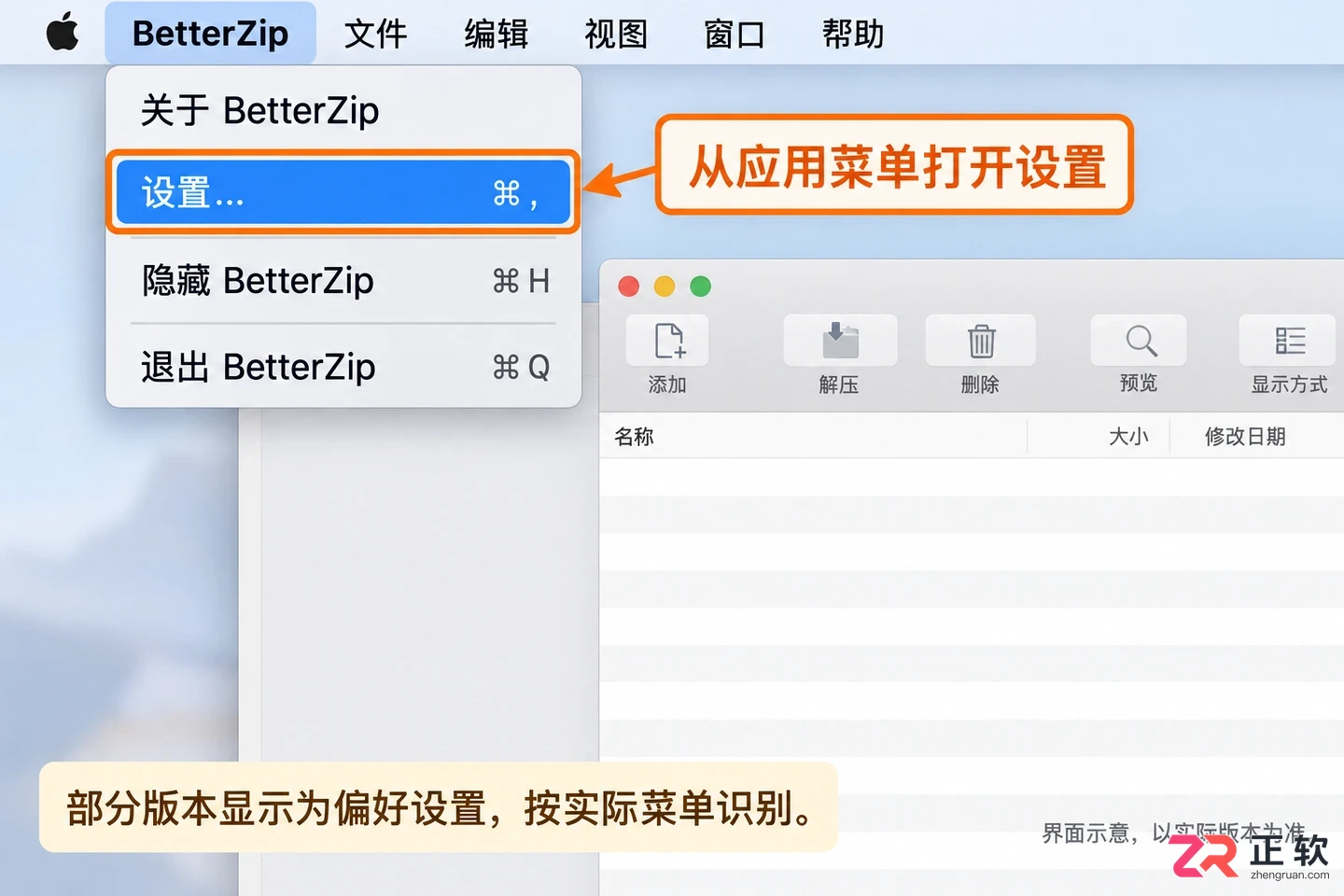Open the 文件 menu
1344x896 pixels.
[x=375, y=34]
